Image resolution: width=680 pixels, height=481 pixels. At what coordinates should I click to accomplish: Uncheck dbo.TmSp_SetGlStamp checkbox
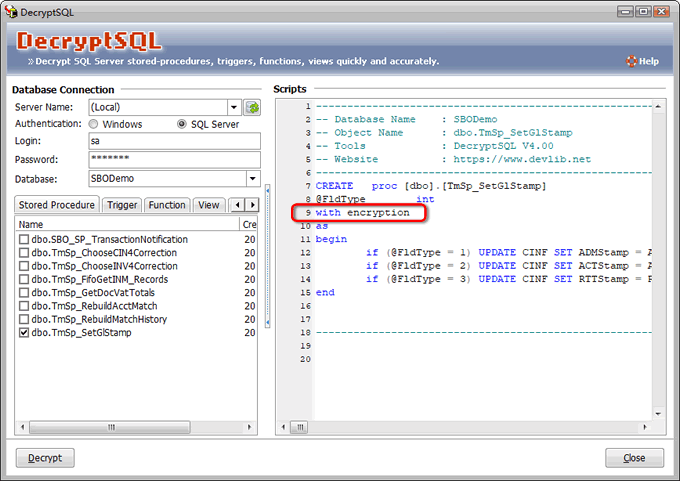[x=24, y=333]
